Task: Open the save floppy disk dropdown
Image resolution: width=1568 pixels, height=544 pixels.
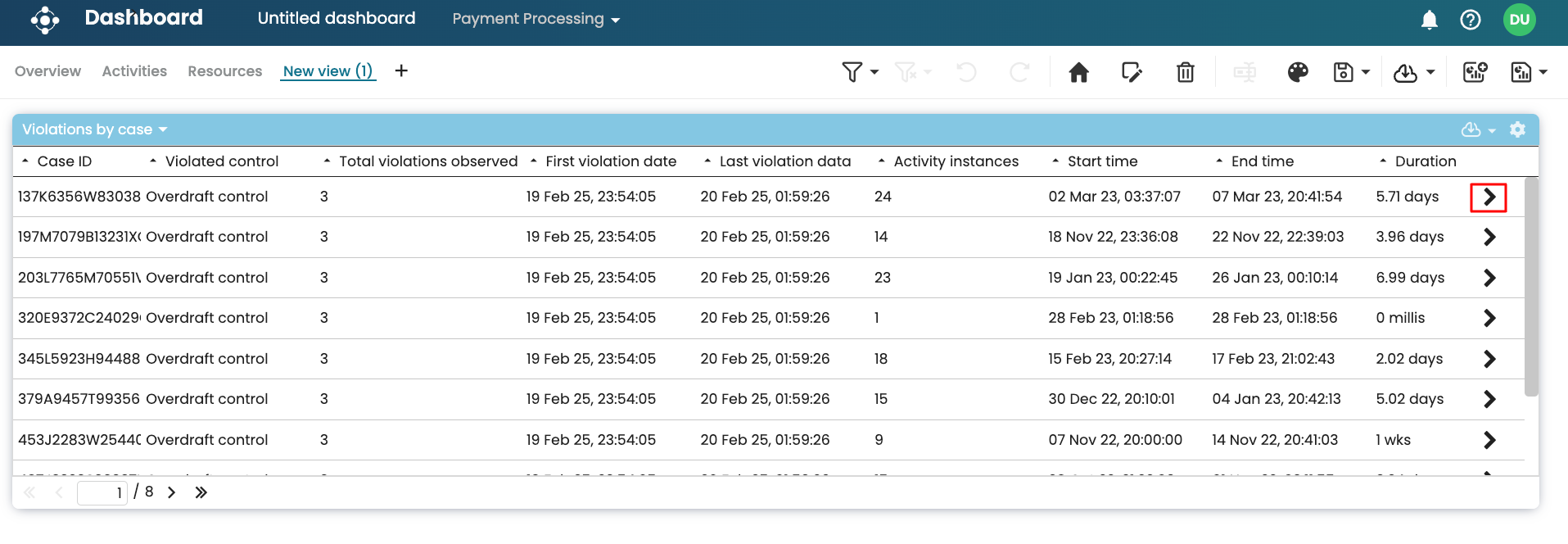Action: coord(1351,73)
